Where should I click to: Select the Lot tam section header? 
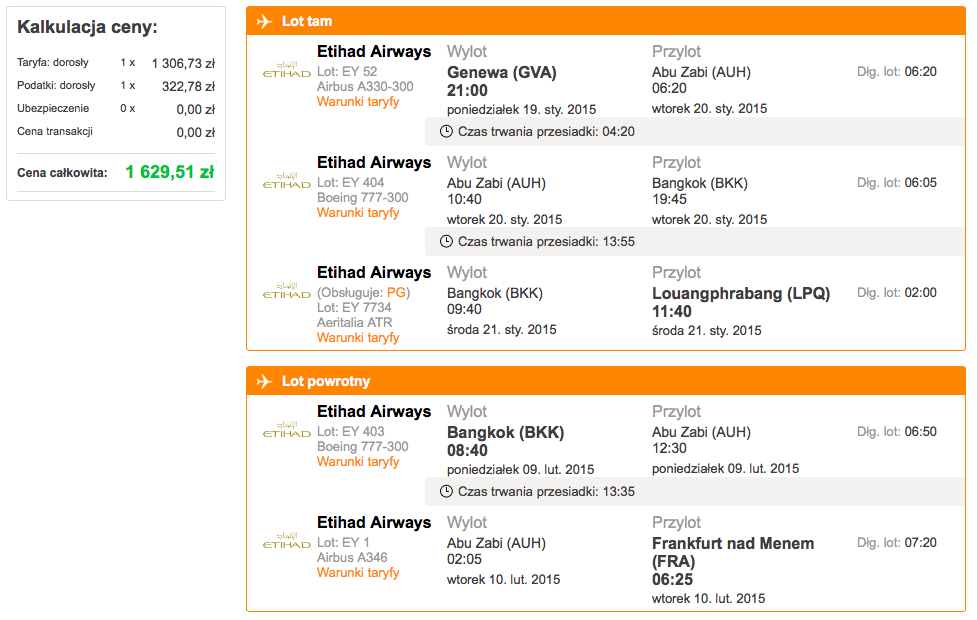coord(606,21)
